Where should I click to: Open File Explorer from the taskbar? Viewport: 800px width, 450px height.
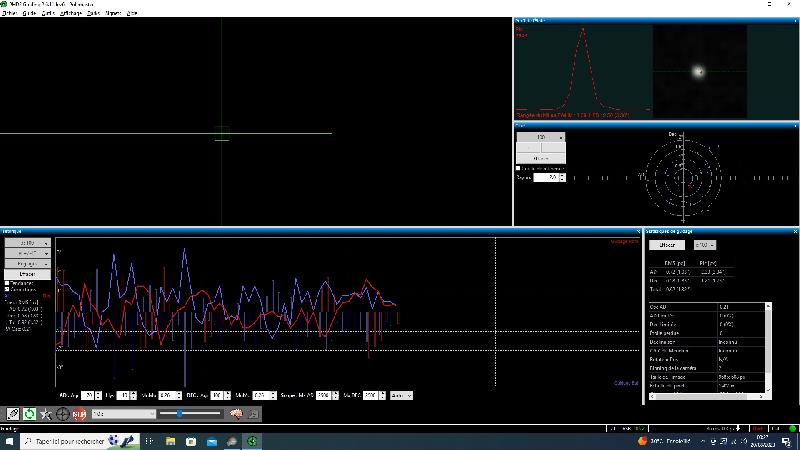click(170, 441)
